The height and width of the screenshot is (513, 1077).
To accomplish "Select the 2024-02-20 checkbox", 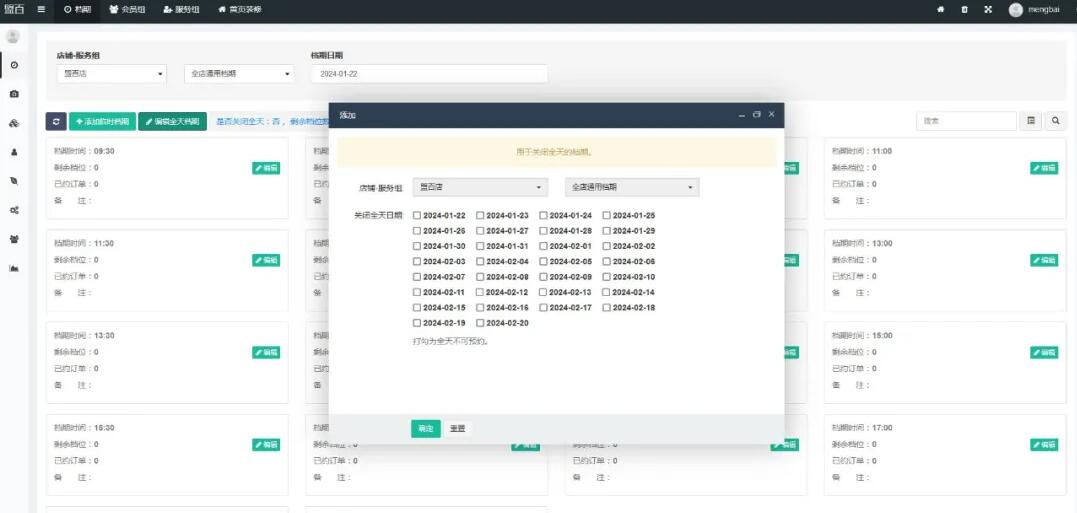I will pyautogui.click(x=480, y=323).
